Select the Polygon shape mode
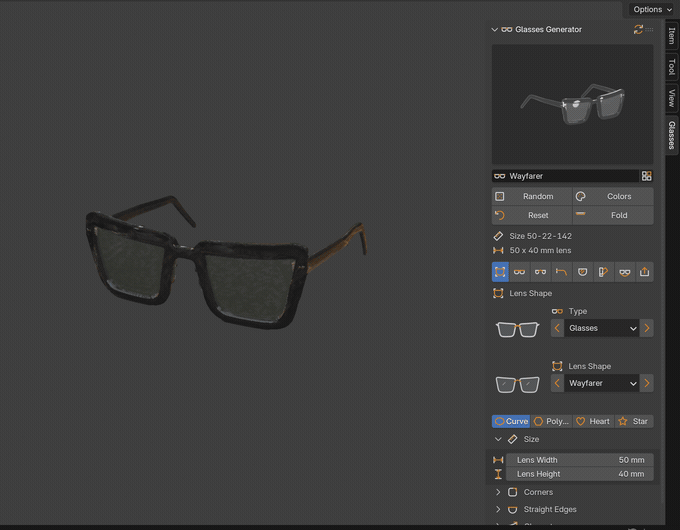Image resolution: width=680 pixels, height=530 pixels. click(552, 421)
